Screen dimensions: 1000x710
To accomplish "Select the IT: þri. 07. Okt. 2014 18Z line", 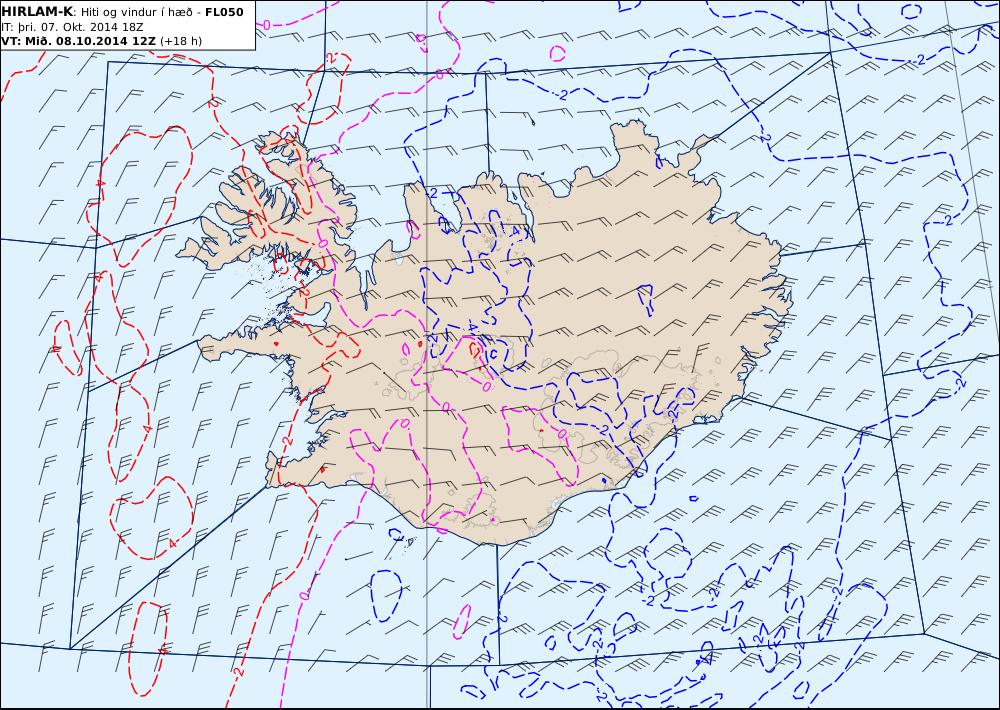I will 72,27.
